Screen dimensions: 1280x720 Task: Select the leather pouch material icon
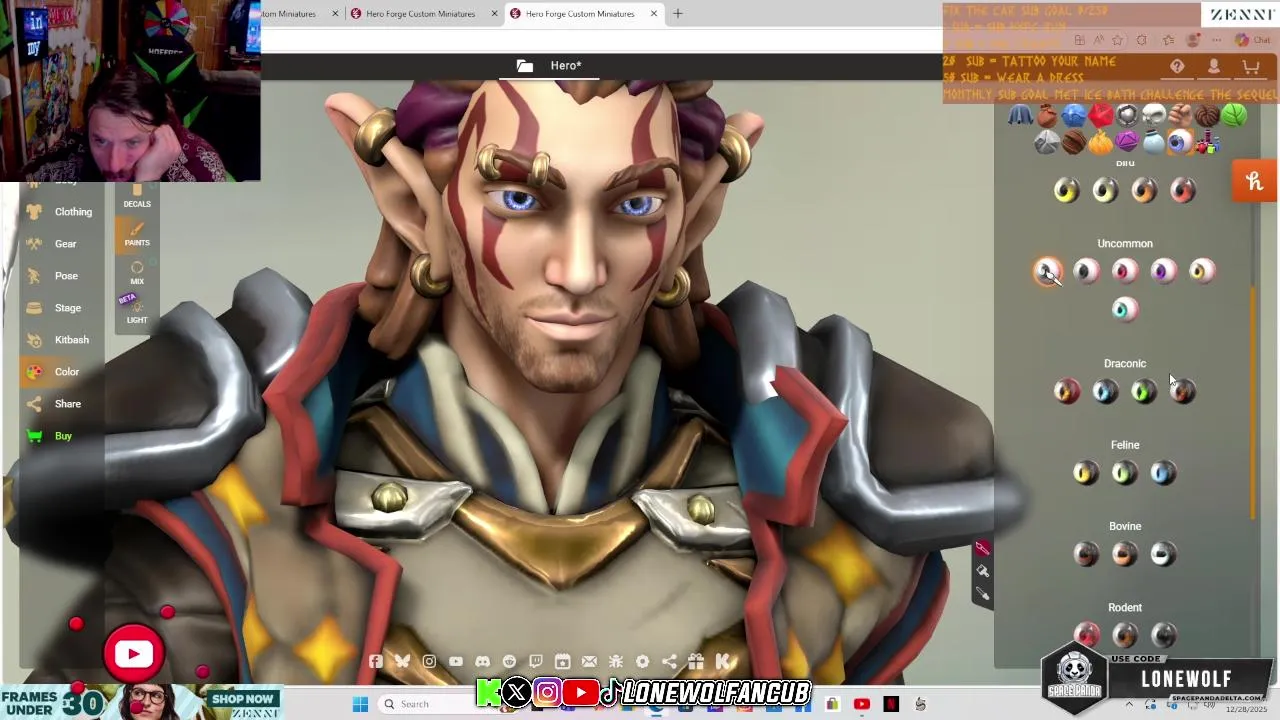click(x=1047, y=116)
